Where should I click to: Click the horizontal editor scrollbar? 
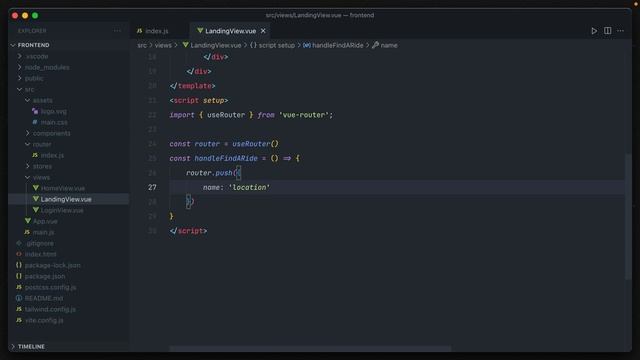tap(310, 349)
